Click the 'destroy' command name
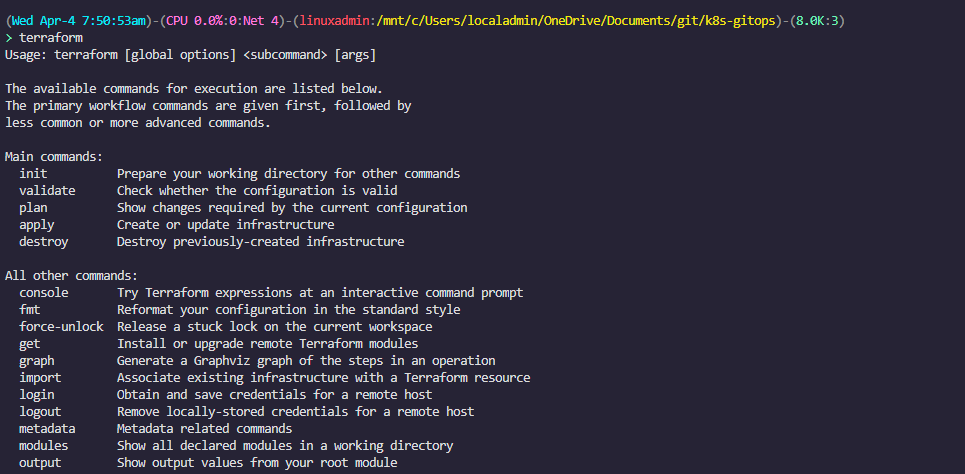This screenshot has width=965, height=474. 44,241
